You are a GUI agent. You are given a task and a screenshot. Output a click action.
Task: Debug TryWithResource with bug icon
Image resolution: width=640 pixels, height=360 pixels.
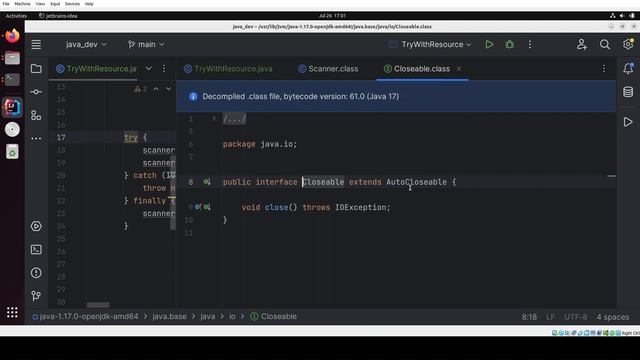click(509, 44)
